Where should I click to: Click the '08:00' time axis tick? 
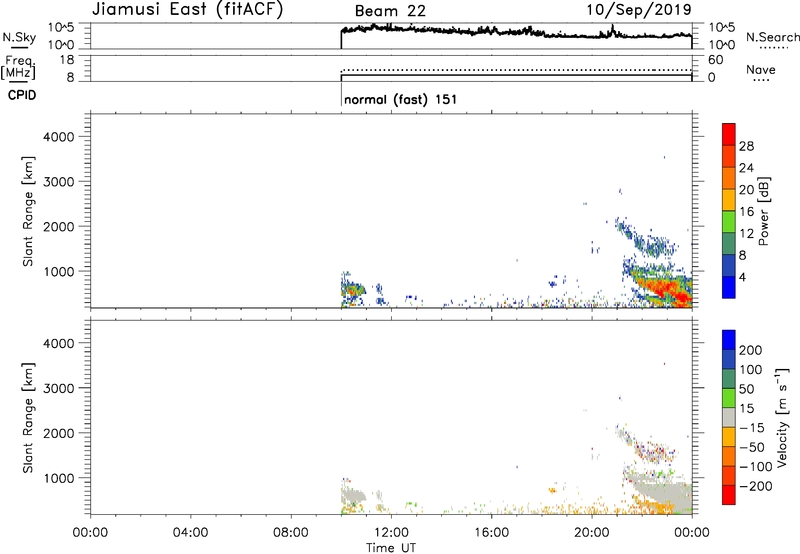tap(291, 533)
